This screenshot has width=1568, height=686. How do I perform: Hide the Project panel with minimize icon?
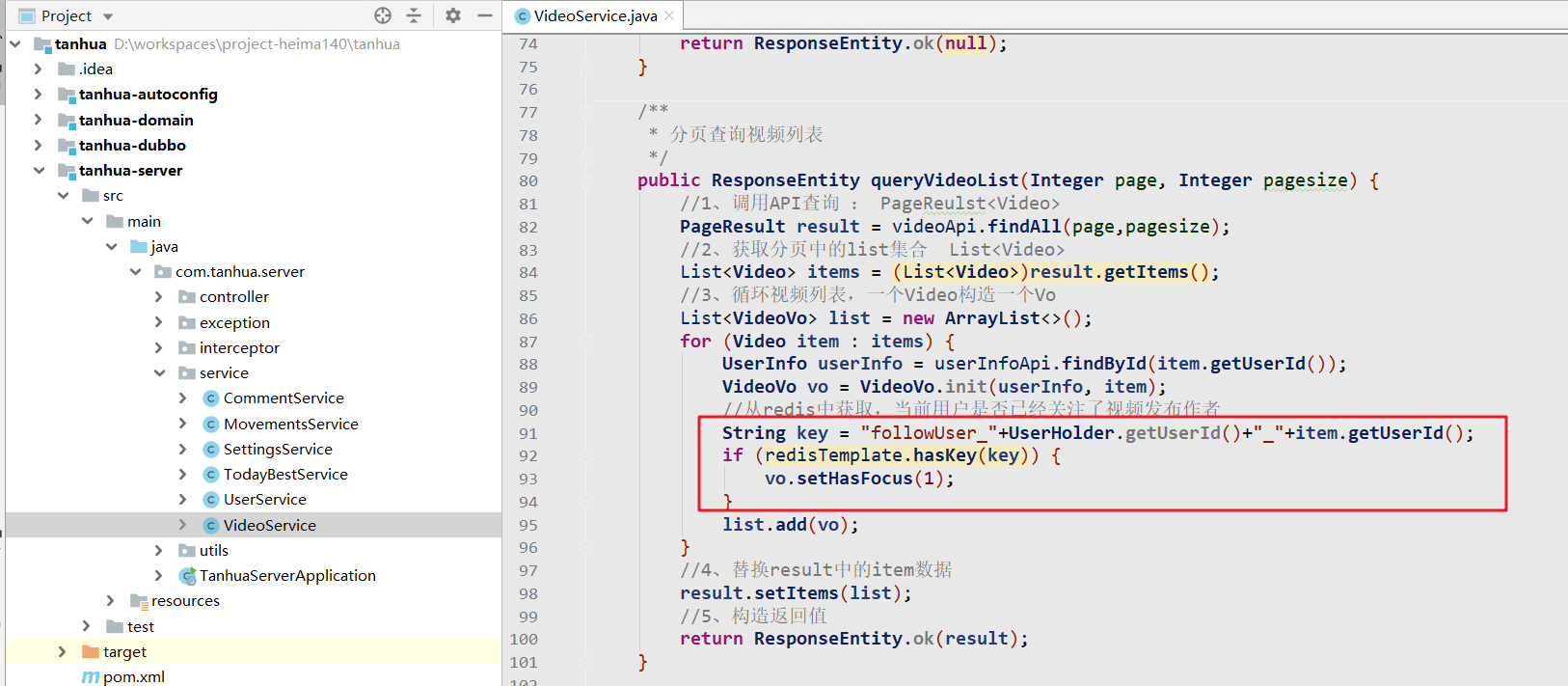[485, 15]
